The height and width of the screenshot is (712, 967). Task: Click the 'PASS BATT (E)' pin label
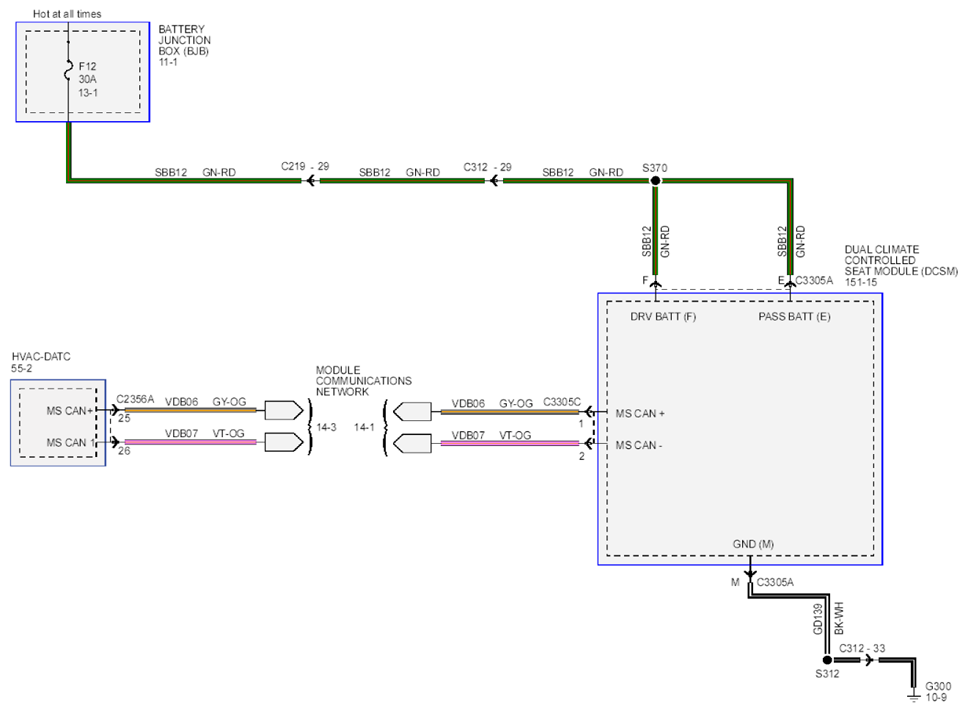[x=794, y=317]
